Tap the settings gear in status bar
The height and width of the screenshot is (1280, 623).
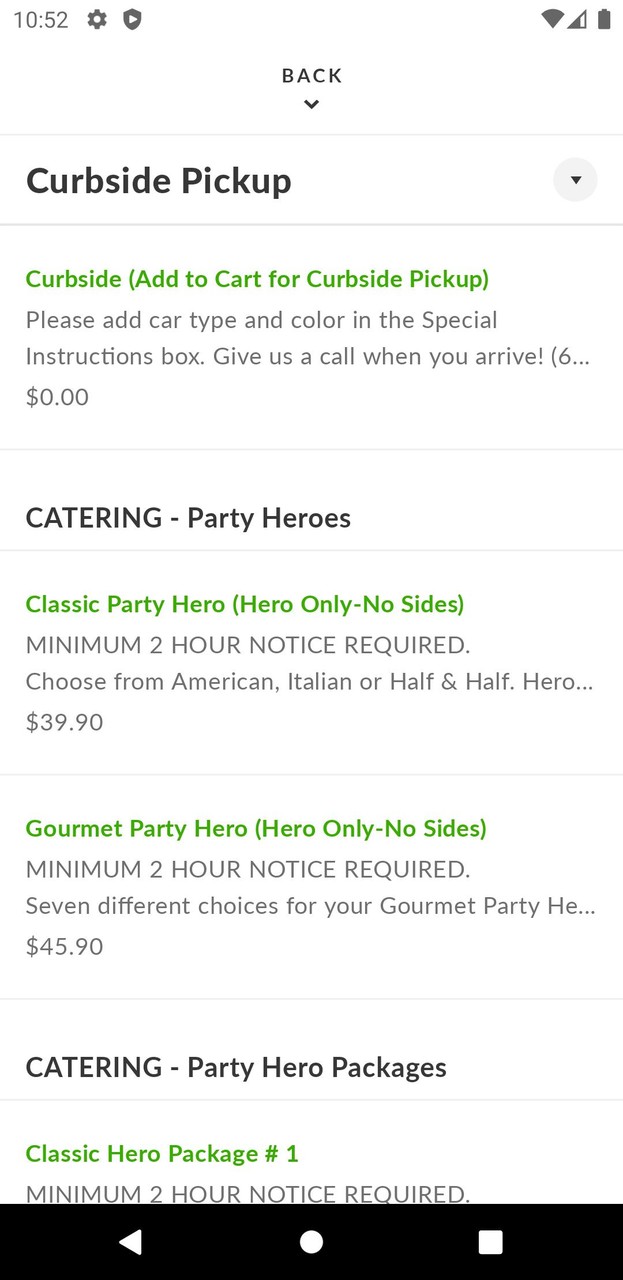coord(97,19)
